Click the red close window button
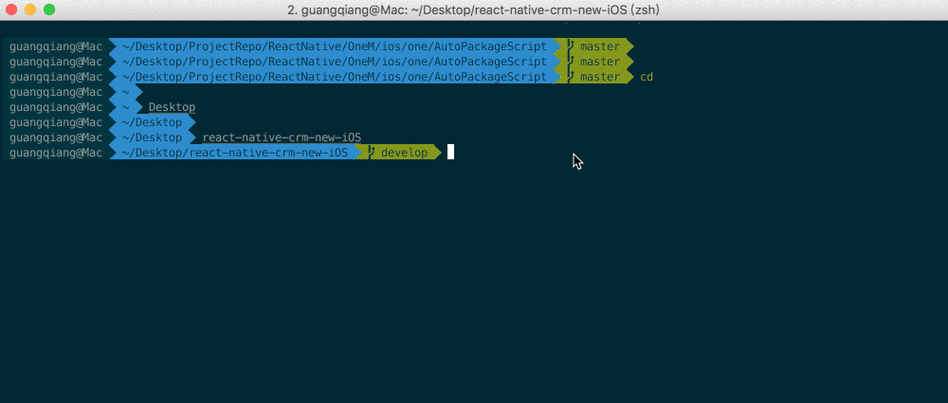Image resolution: width=948 pixels, height=403 pixels. click(11, 10)
